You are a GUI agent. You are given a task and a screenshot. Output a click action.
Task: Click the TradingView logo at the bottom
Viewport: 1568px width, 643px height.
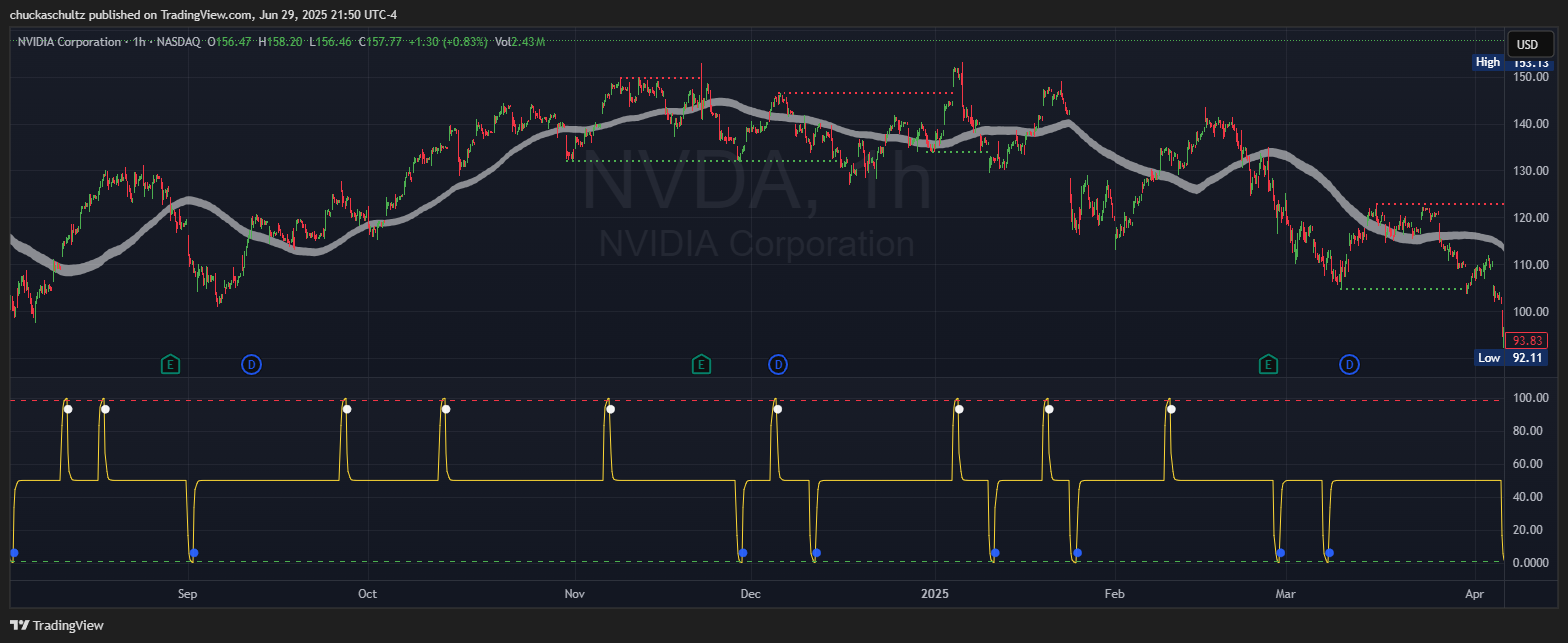[57, 625]
